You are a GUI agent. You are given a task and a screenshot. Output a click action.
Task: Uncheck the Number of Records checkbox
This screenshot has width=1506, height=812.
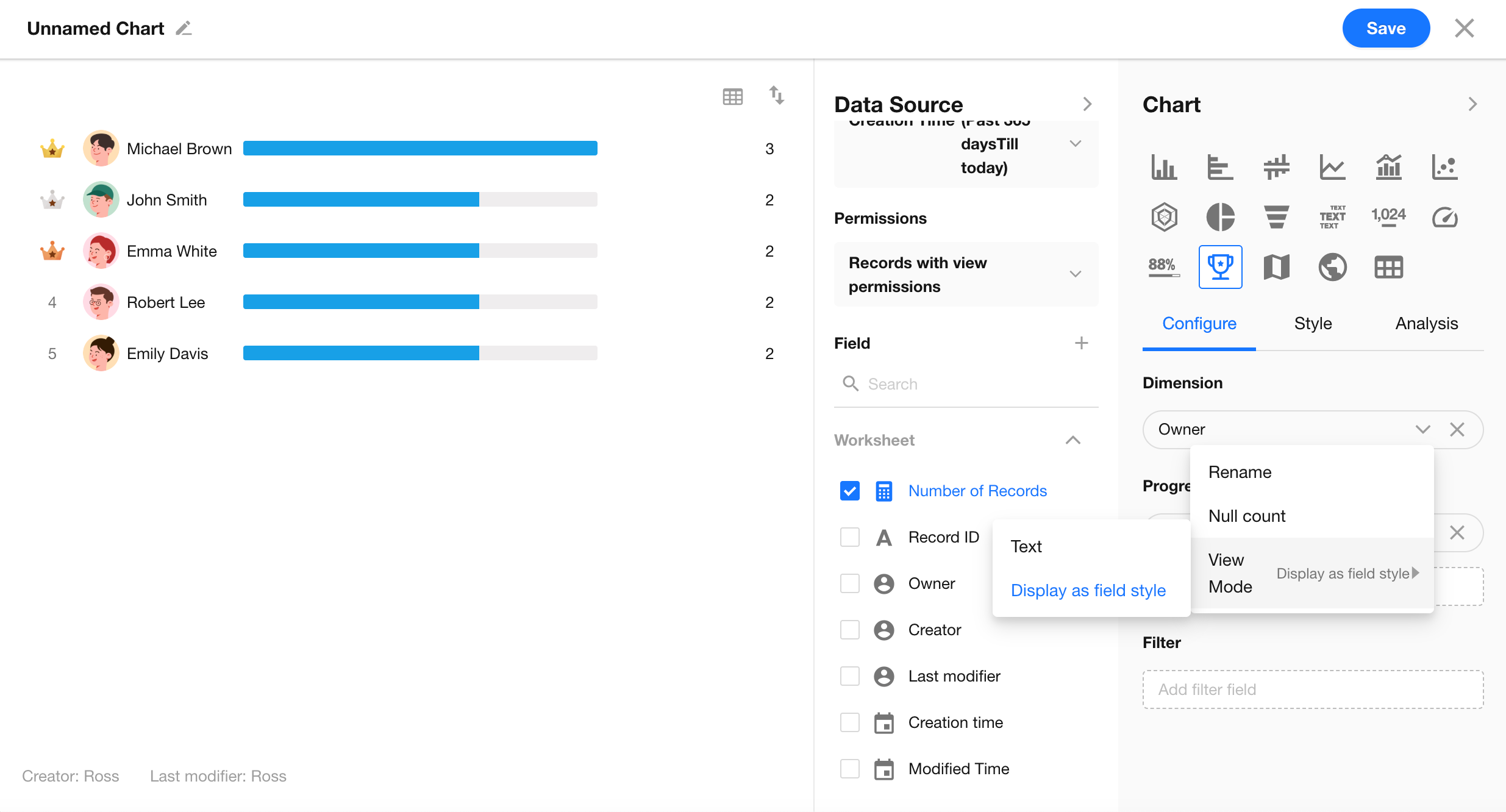[x=849, y=491]
